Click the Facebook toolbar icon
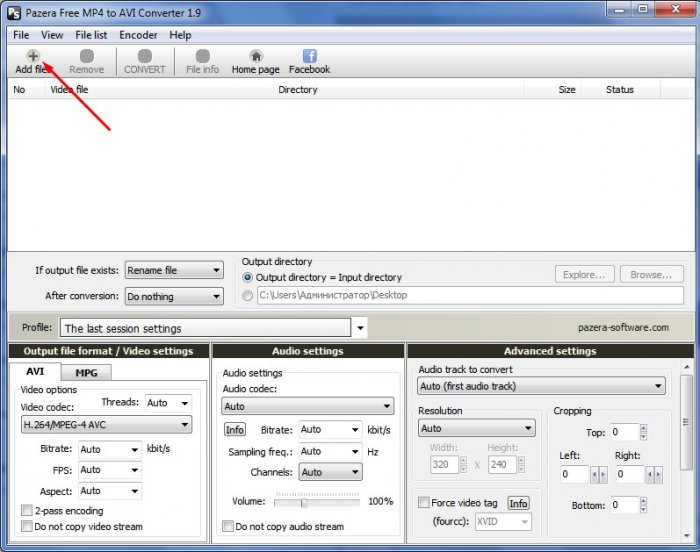 (x=309, y=57)
